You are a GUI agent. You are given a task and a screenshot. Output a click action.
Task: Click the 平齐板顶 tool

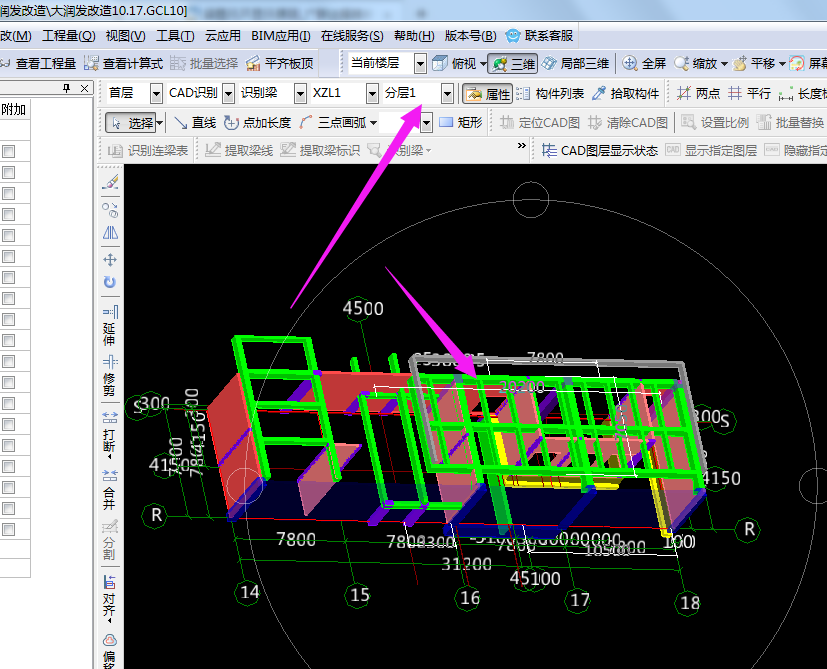click(280, 64)
